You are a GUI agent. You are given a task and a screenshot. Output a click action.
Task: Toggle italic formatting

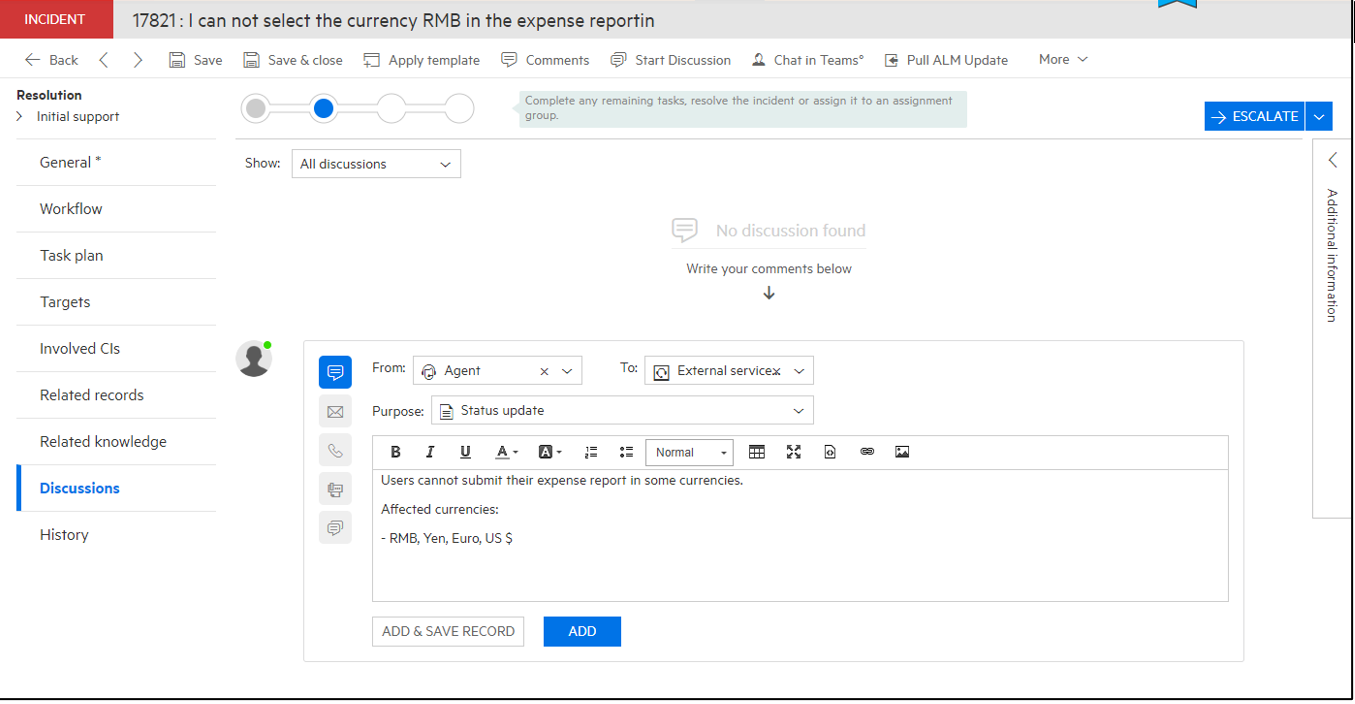[x=430, y=451]
